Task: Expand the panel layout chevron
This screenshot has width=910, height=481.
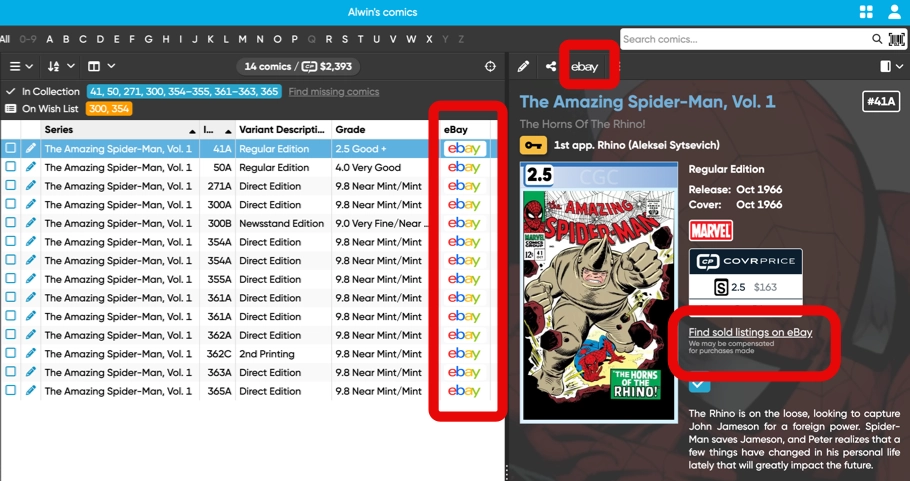Action: tap(900, 67)
